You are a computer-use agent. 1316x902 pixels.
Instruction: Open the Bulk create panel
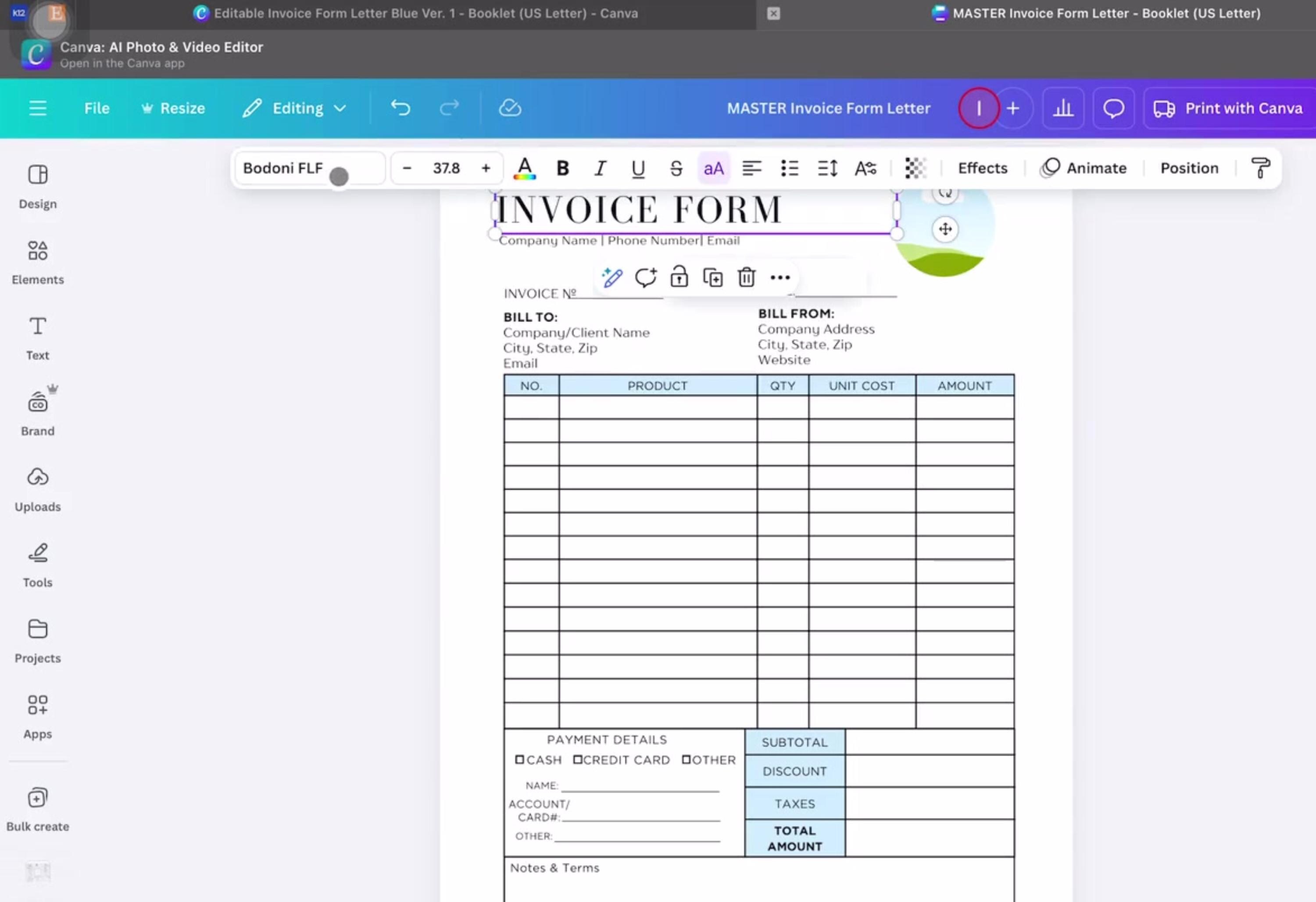pos(37,810)
